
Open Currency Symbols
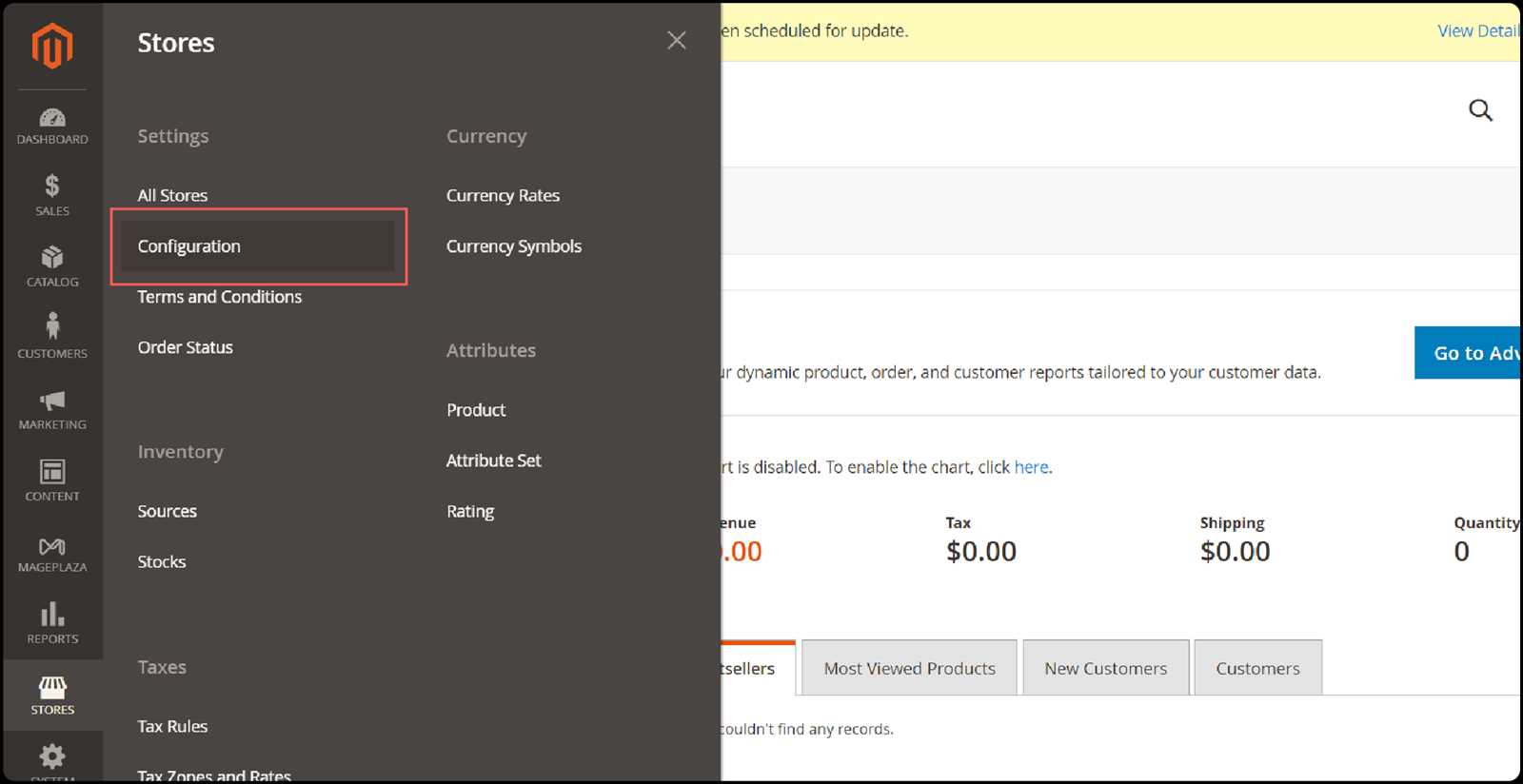514,246
